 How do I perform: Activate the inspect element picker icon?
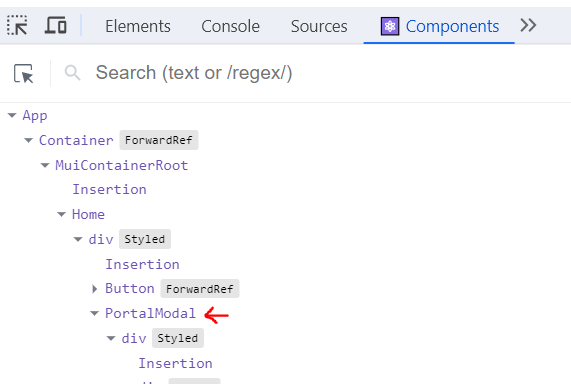coord(17,26)
